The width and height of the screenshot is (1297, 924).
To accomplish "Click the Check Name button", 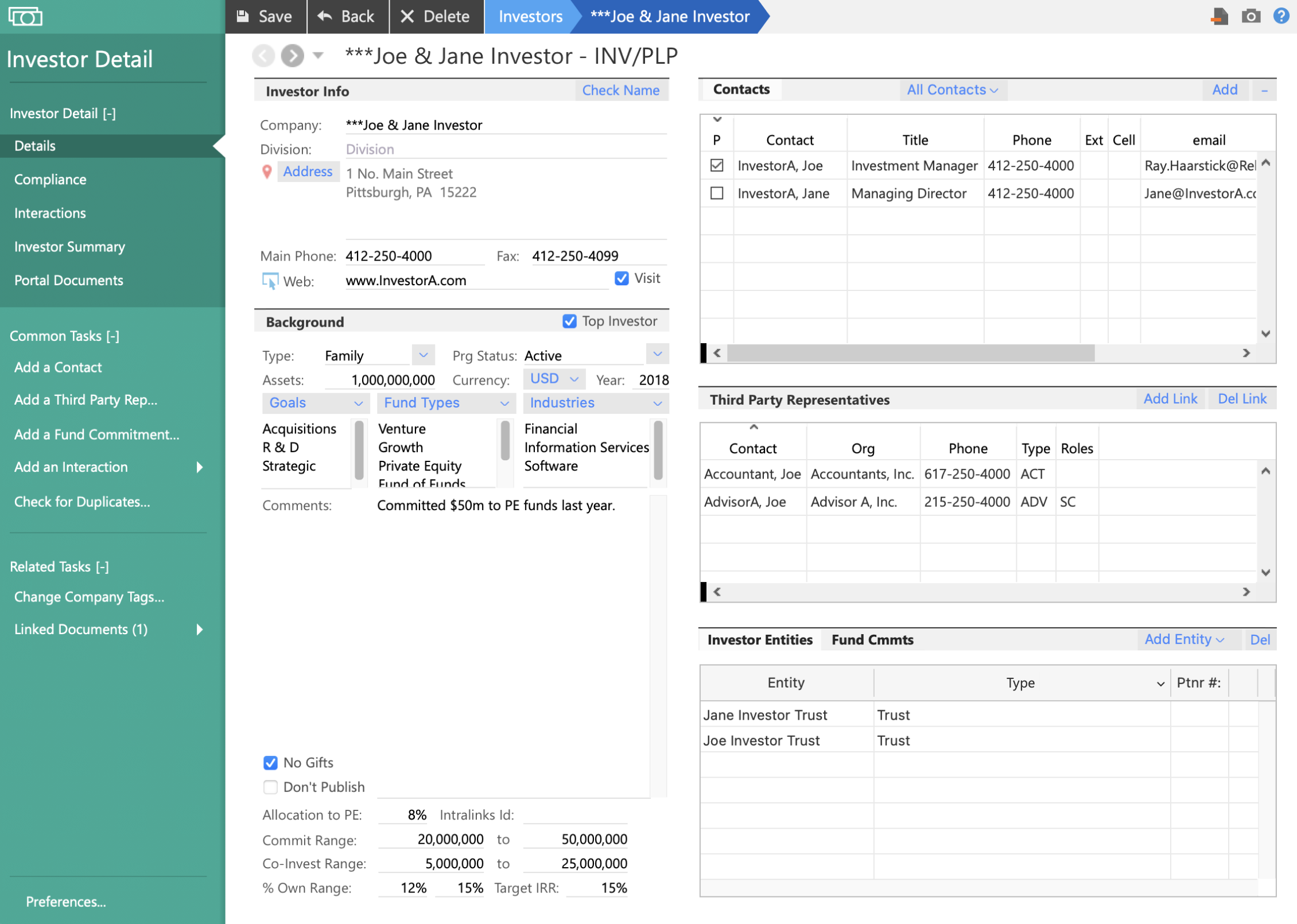I will point(621,91).
